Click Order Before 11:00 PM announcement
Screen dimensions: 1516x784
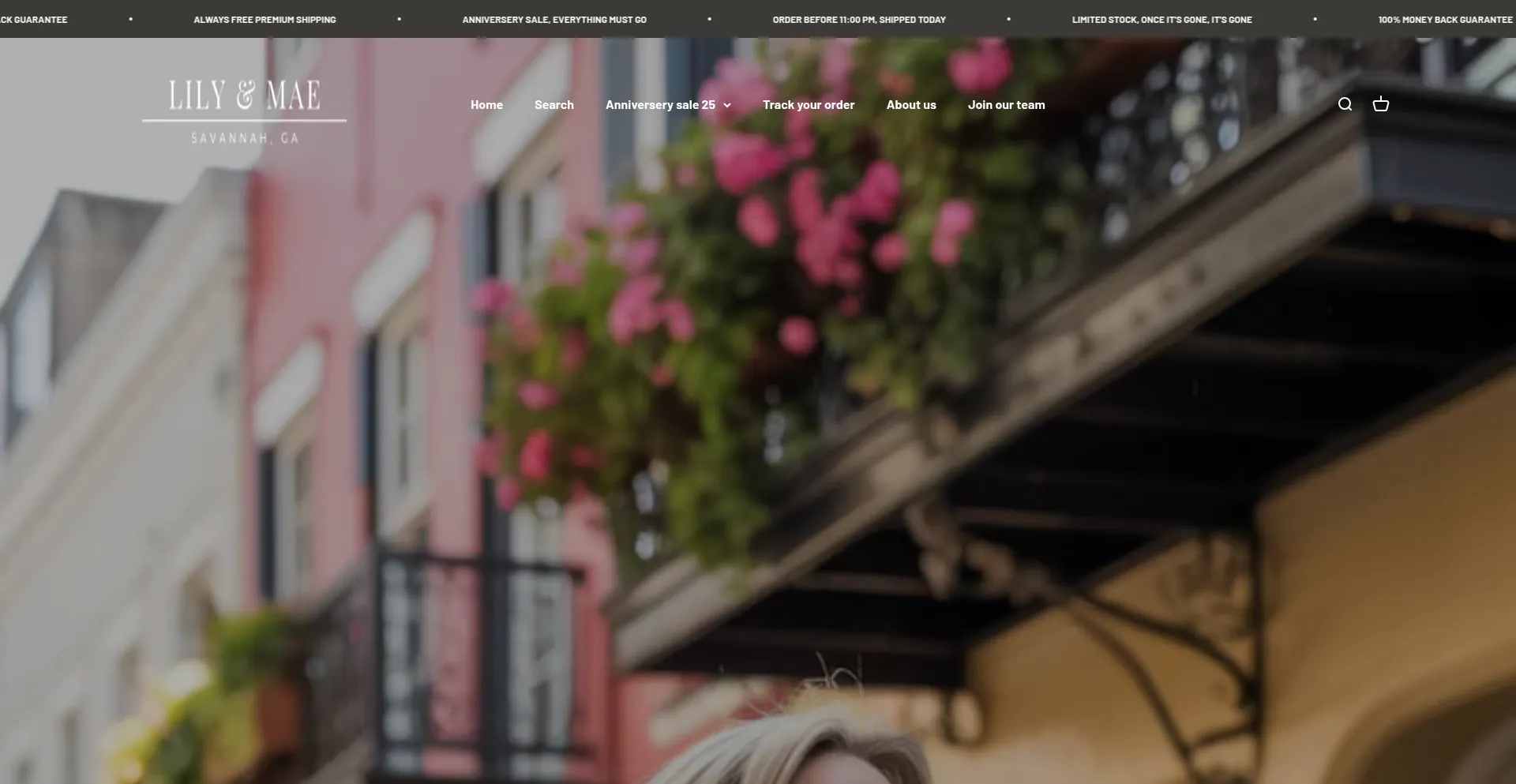858,20
